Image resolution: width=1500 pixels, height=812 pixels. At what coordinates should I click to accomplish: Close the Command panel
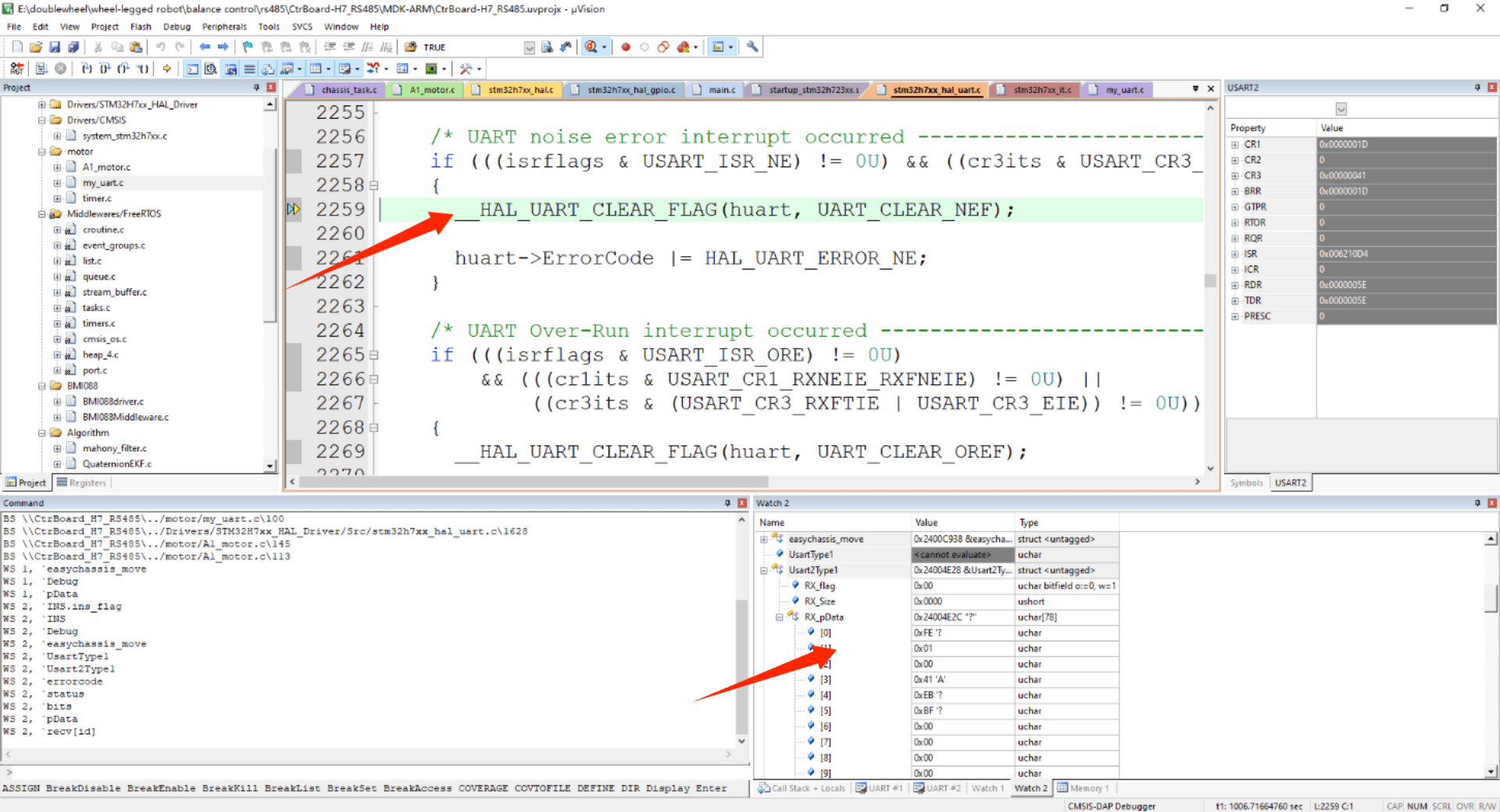point(742,503)
